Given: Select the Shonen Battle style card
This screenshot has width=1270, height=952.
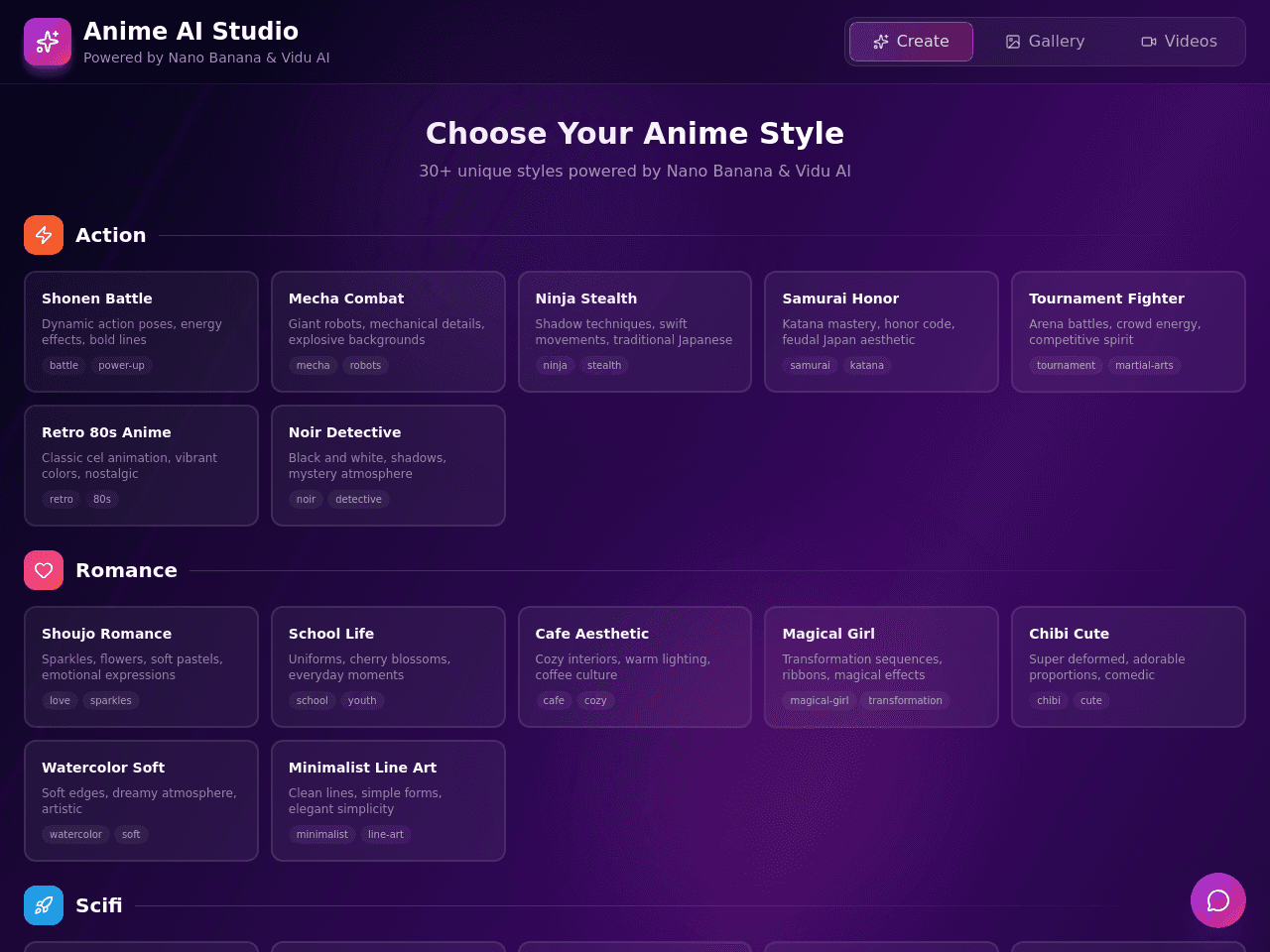Looking at the screenshot, I should [141, 331].
